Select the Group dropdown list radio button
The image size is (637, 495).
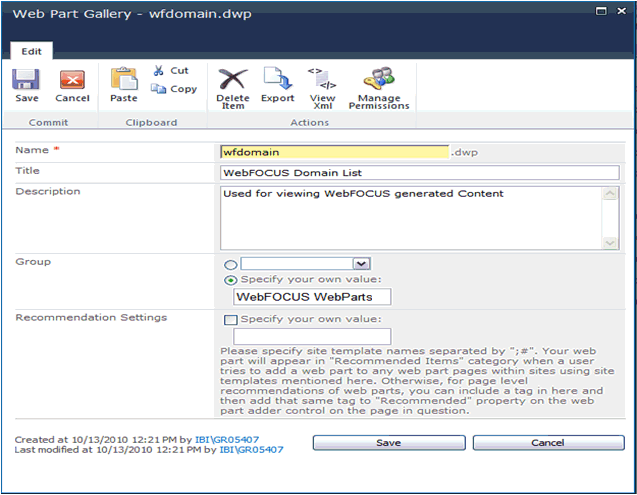229,264
